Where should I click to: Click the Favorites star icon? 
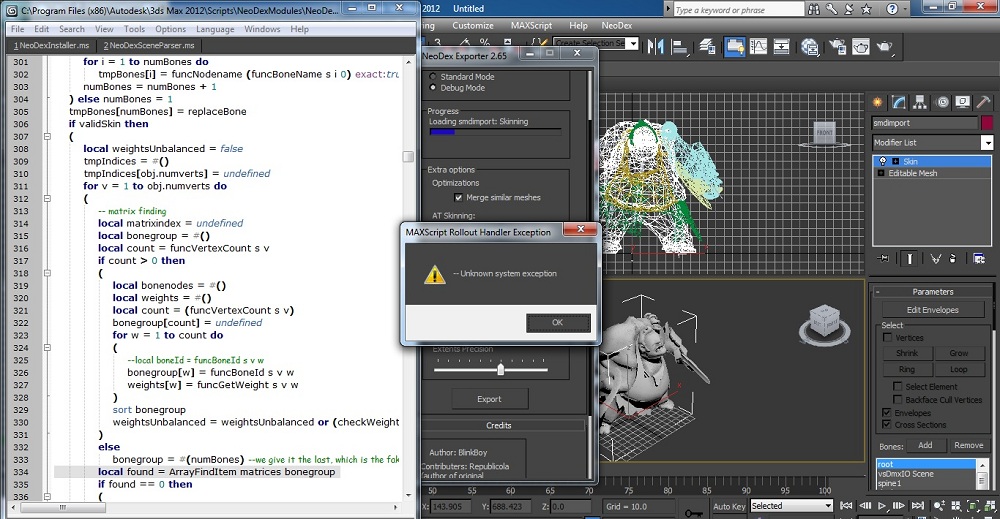click(x=866, y=9)
